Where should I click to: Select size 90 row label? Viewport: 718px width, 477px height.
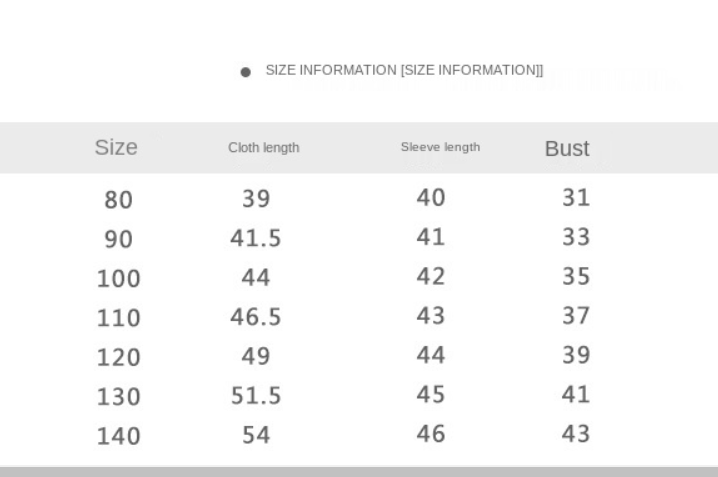coord(119,239)
